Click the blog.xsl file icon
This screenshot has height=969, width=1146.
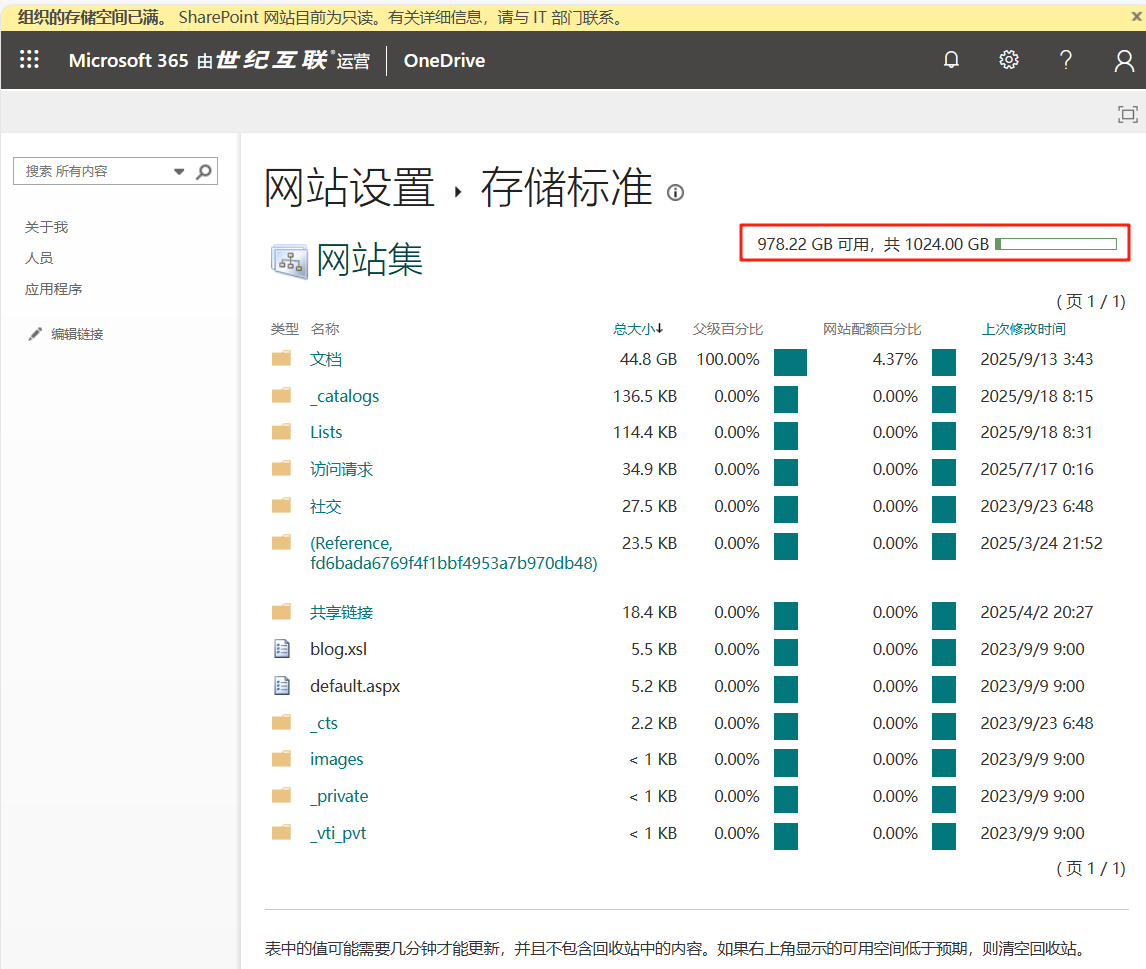pyautogui.click(x=282, y=649)
